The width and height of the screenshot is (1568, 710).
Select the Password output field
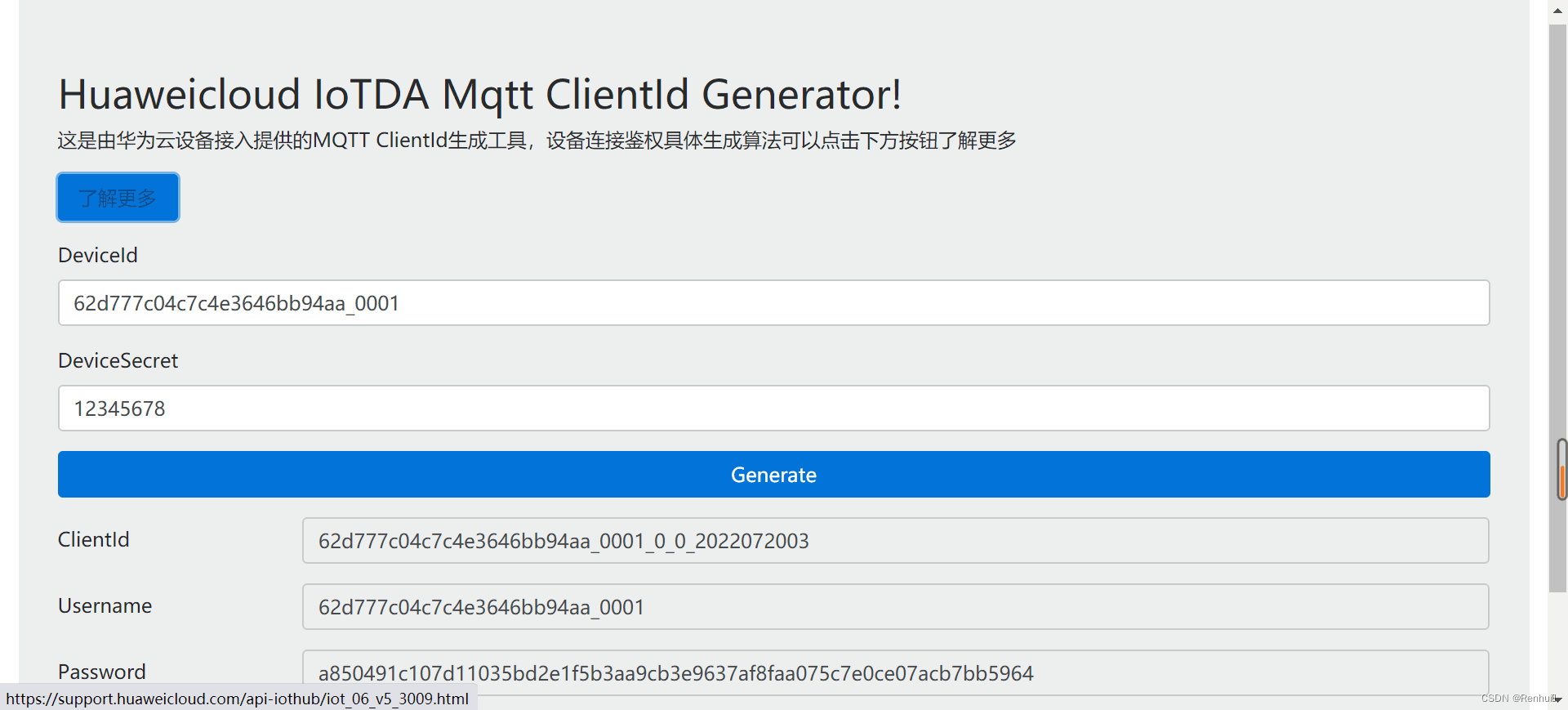click(895, 673)
